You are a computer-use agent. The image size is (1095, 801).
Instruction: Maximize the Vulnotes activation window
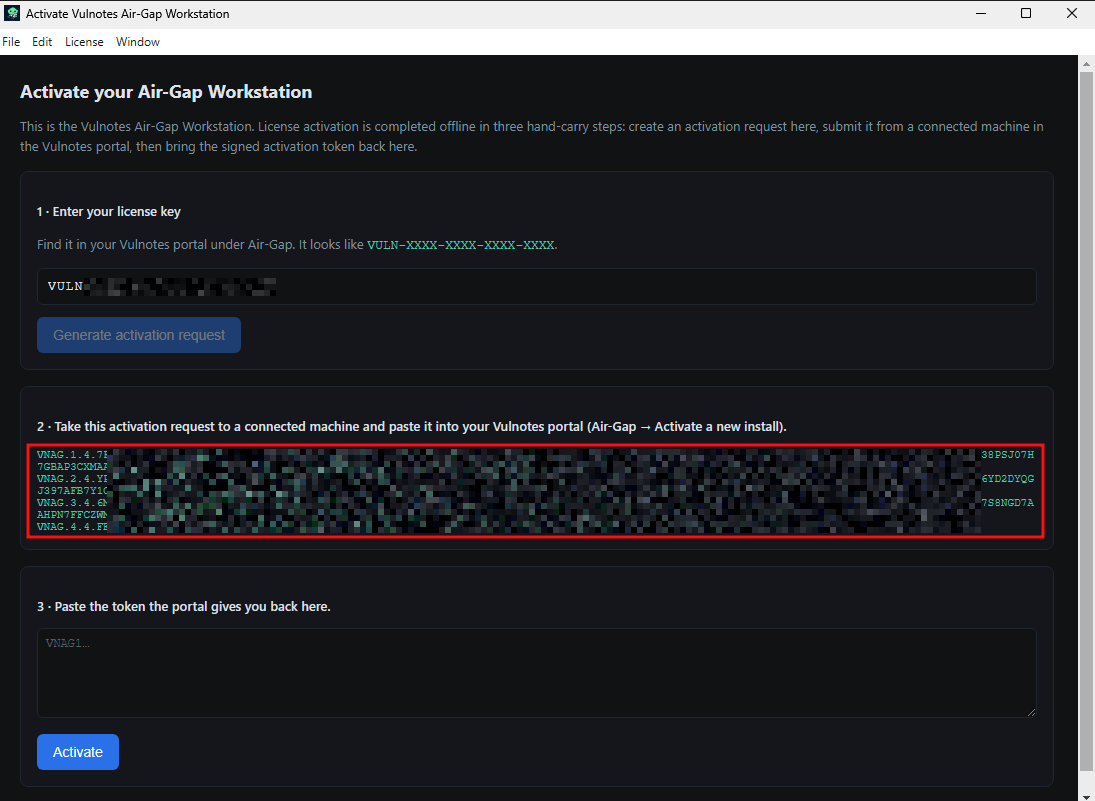pos(1026,13)
